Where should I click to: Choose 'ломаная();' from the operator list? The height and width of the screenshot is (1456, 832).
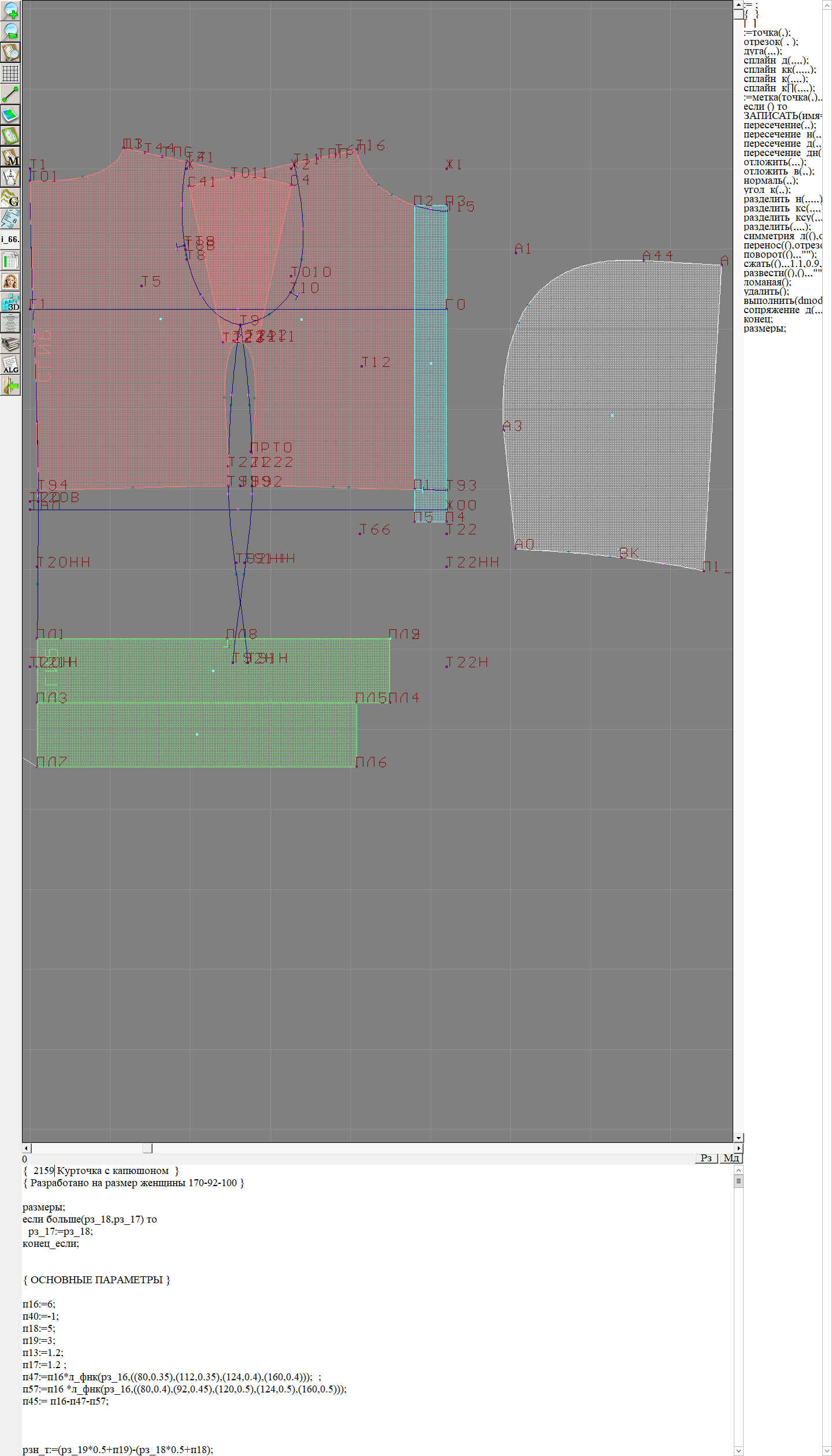(767, 283)
